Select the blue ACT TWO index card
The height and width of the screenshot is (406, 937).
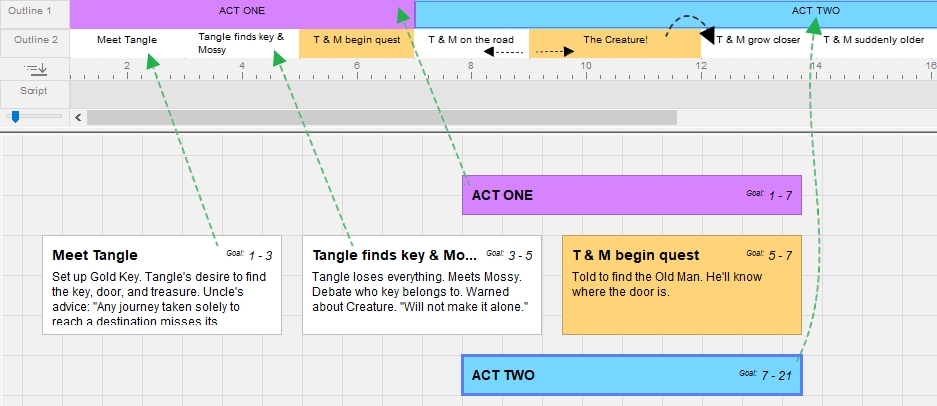pos(600,375)
